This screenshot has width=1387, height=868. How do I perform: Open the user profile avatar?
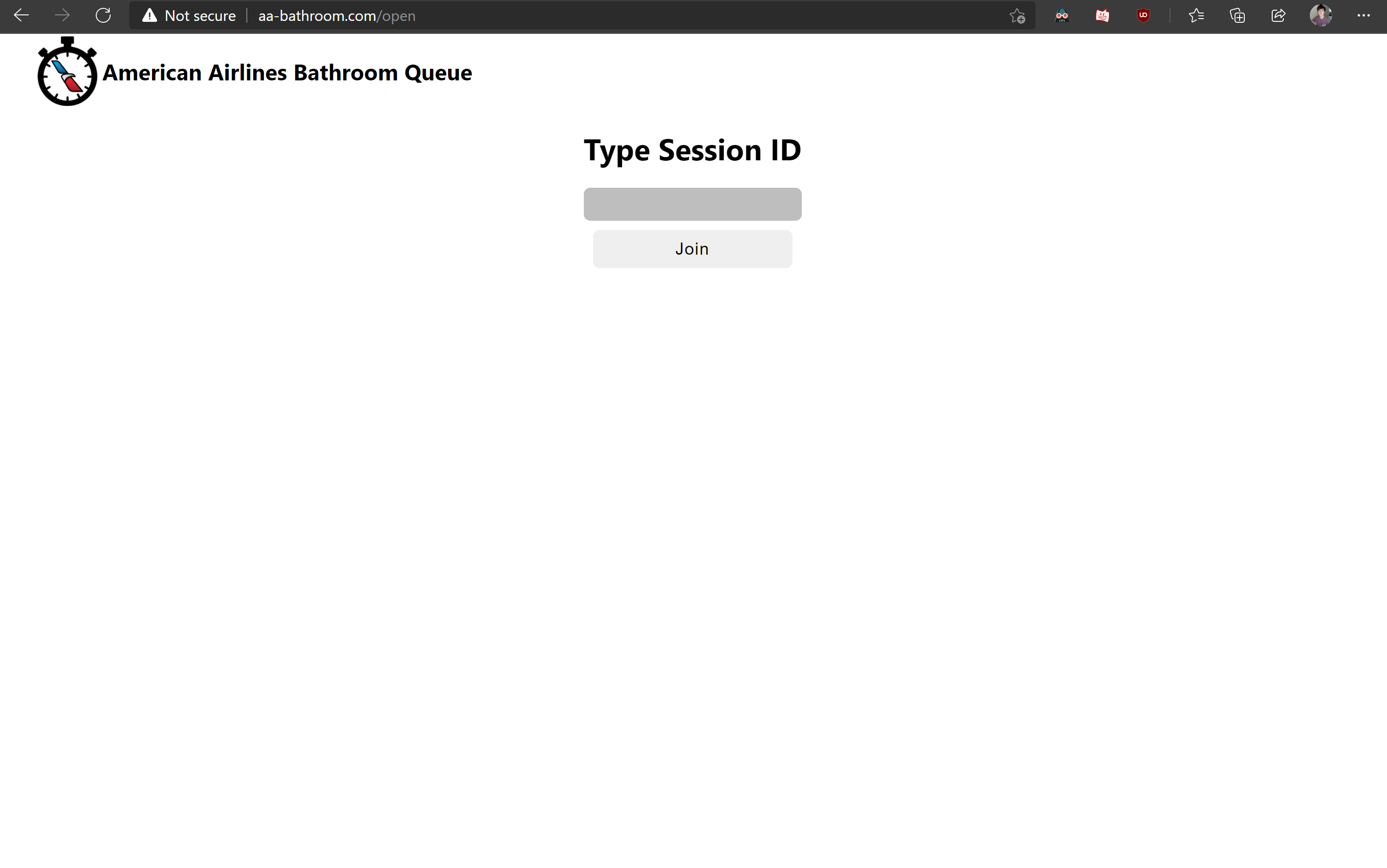[x=1321, y=15]
